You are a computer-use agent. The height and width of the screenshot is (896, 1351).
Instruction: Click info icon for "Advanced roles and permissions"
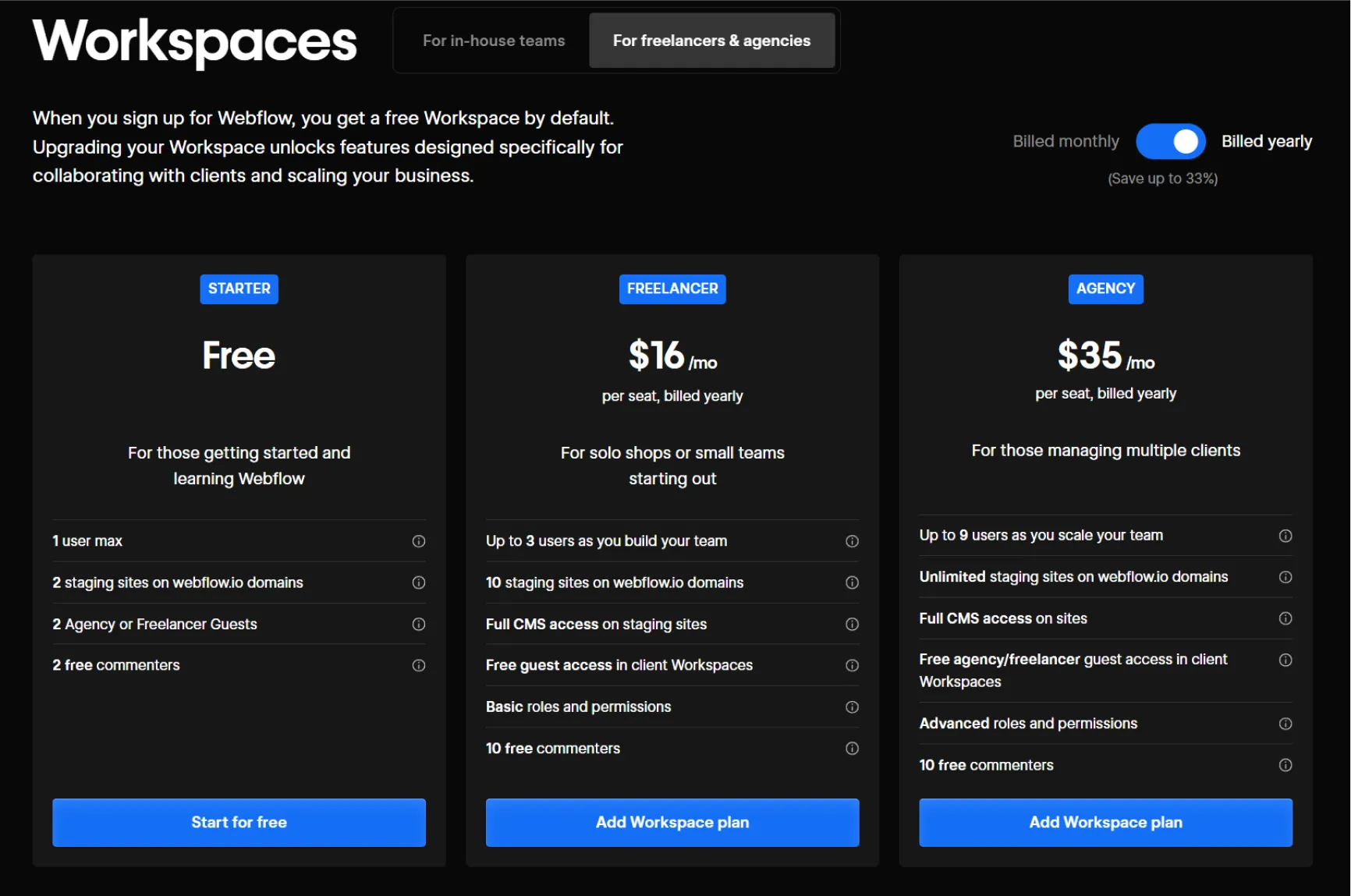coord(1285,724)
